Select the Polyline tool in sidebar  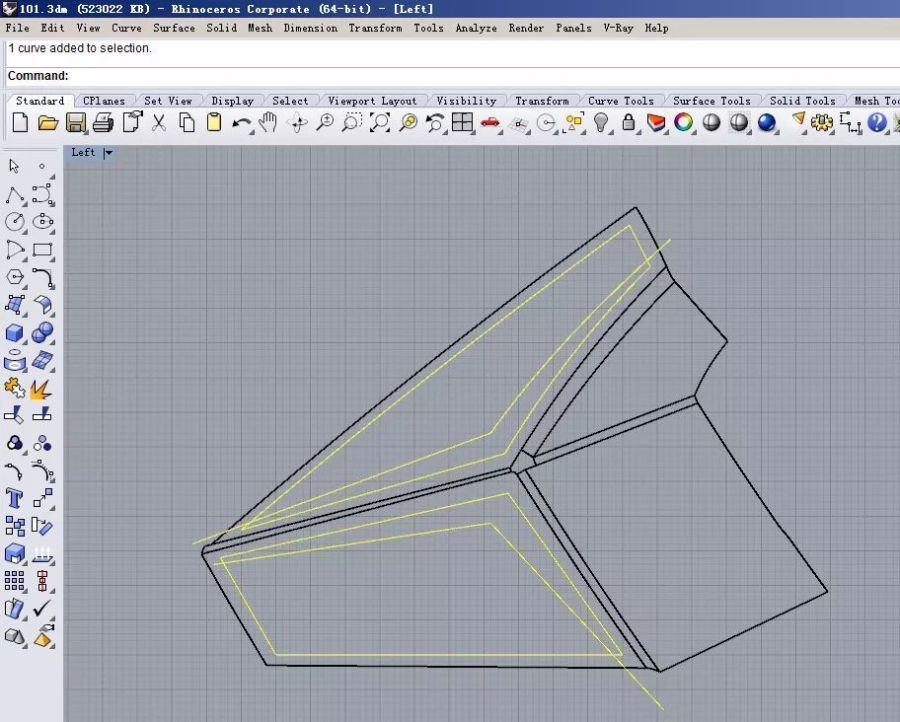point(15,195)
